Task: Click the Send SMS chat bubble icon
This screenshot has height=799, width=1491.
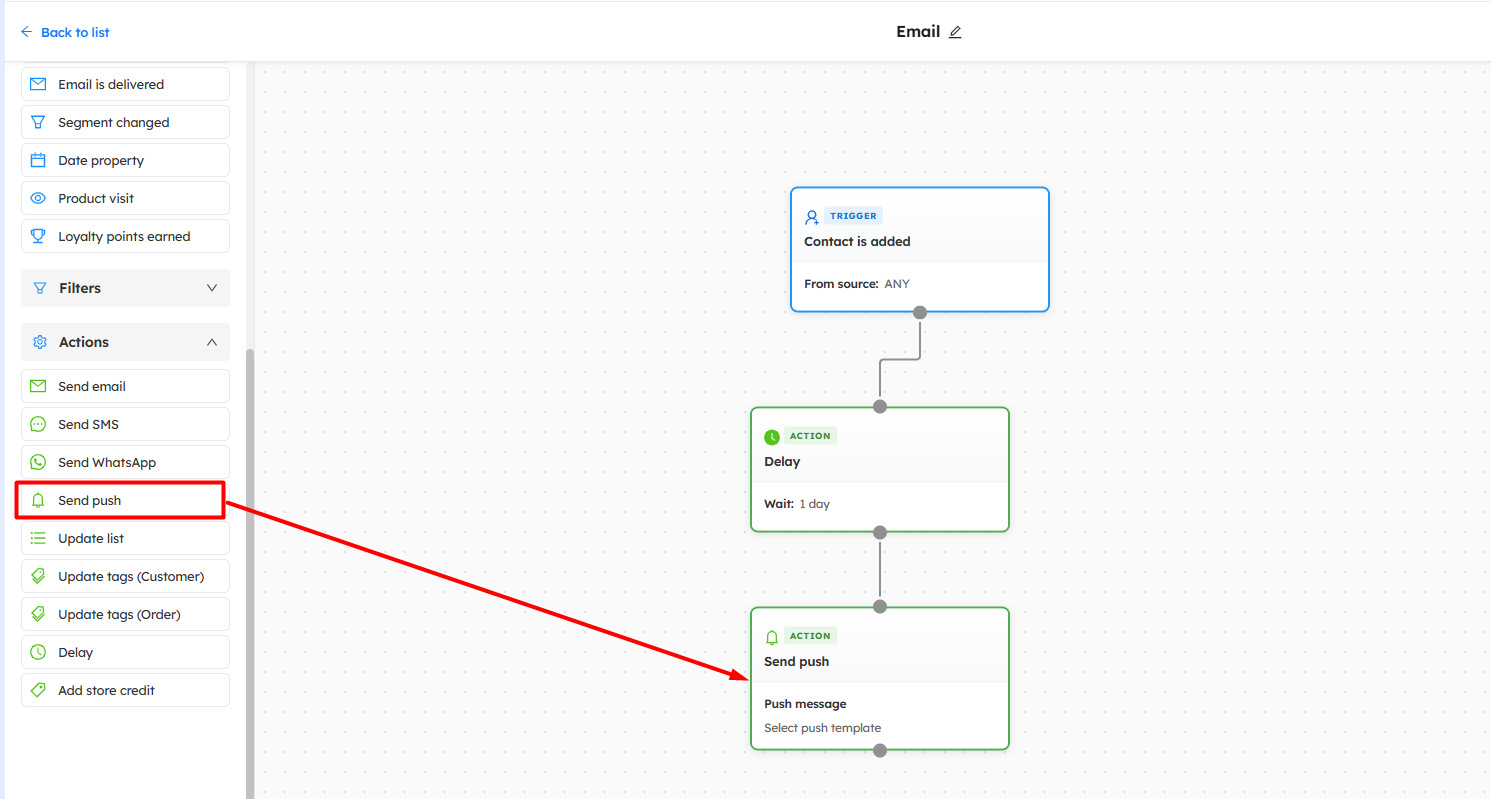Action: click(38, 424)
